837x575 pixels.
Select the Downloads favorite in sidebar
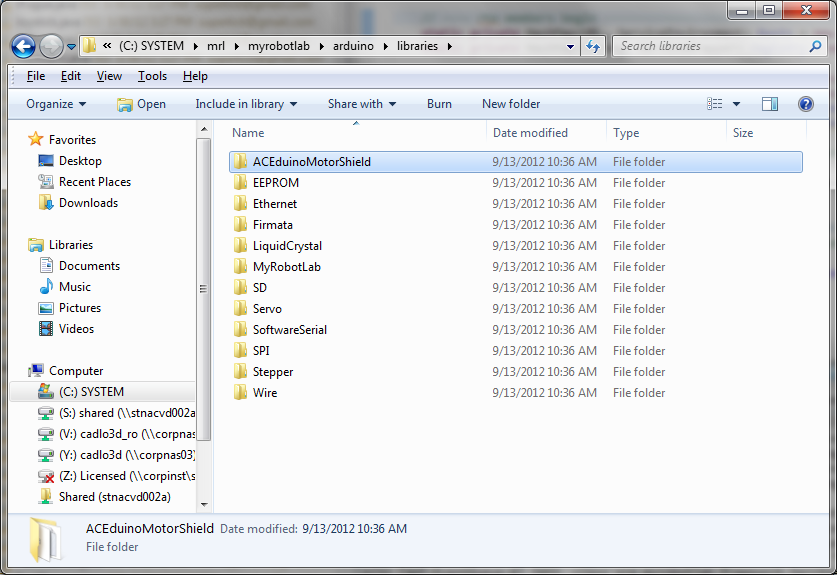(88, 203)
